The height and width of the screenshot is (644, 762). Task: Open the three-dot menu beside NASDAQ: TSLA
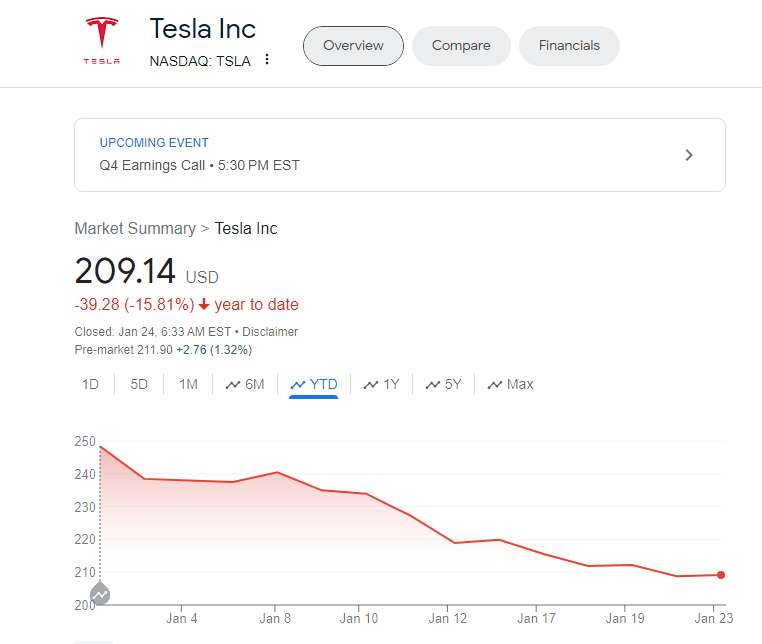267,60
